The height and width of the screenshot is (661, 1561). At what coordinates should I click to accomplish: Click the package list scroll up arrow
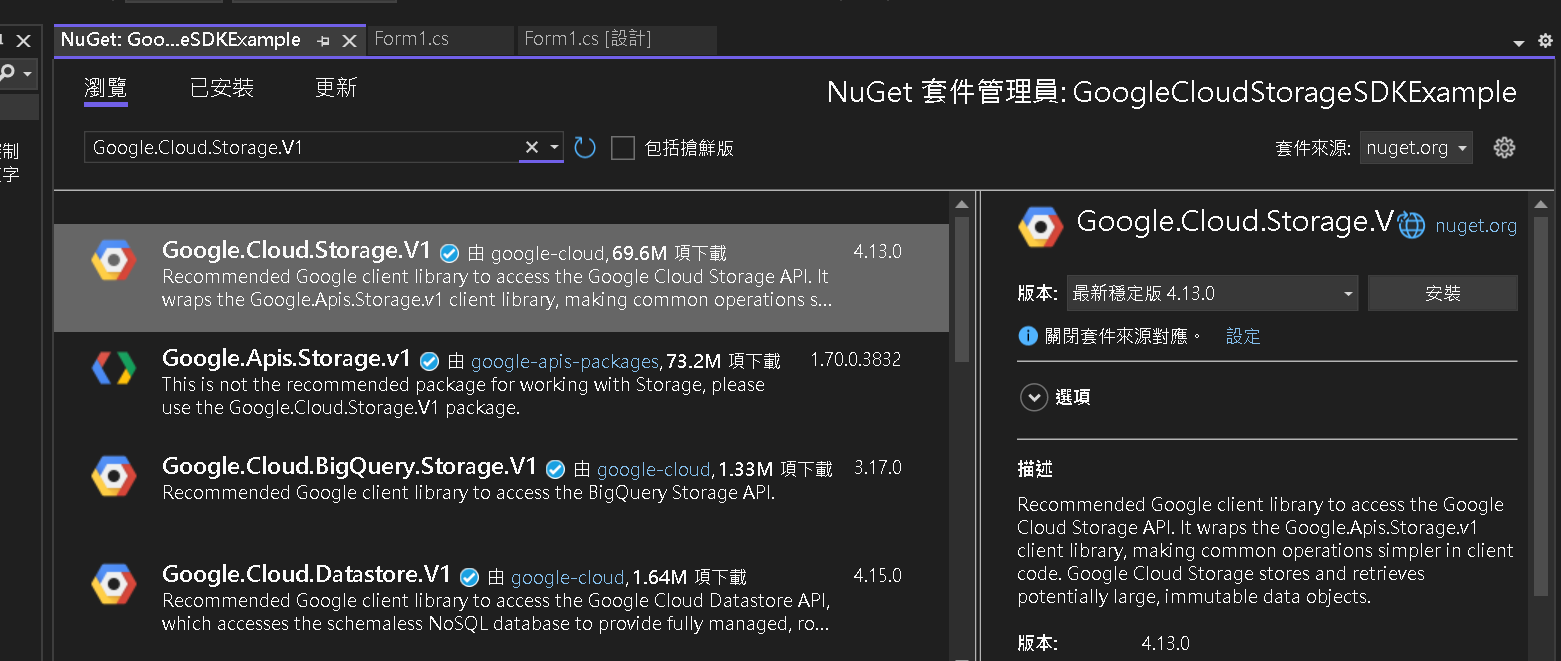point(961,204)
